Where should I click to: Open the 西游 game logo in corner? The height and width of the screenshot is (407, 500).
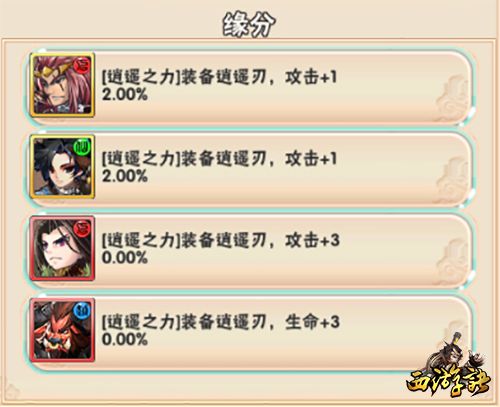tap(449, 382)
